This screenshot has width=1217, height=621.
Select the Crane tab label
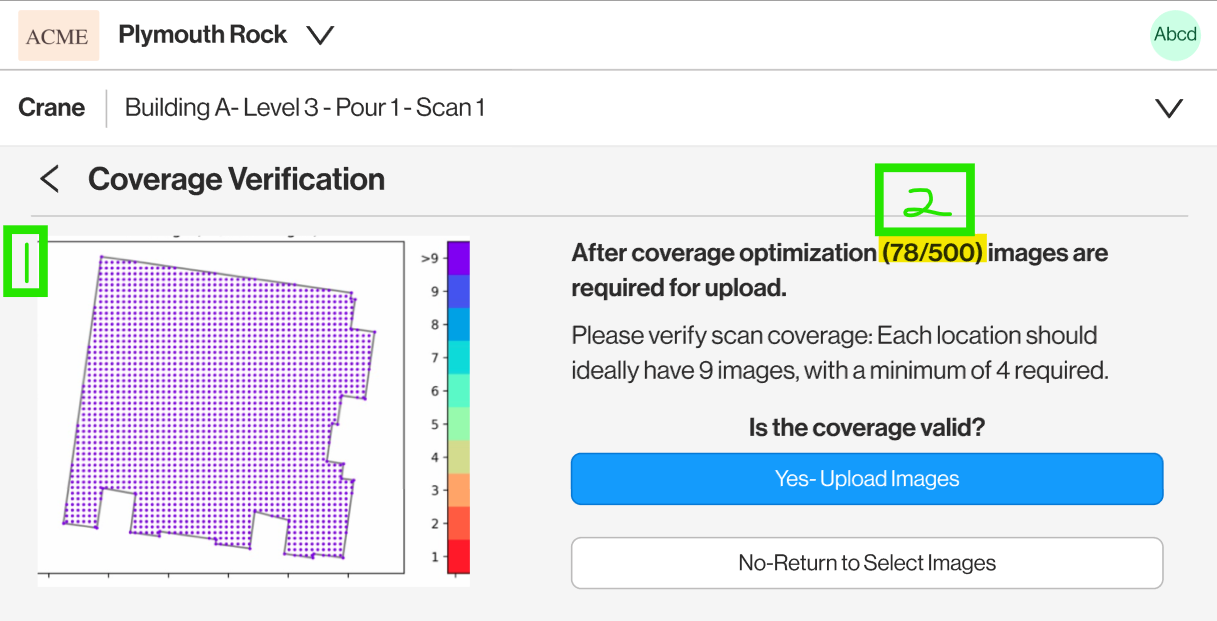coord(51,108)
